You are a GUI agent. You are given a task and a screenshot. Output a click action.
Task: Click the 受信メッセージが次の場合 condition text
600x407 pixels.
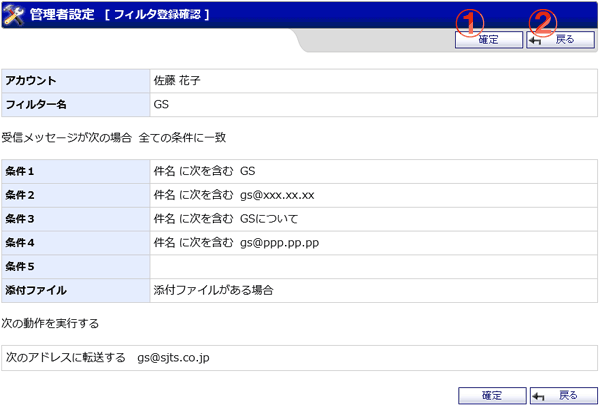pos(67,137)
